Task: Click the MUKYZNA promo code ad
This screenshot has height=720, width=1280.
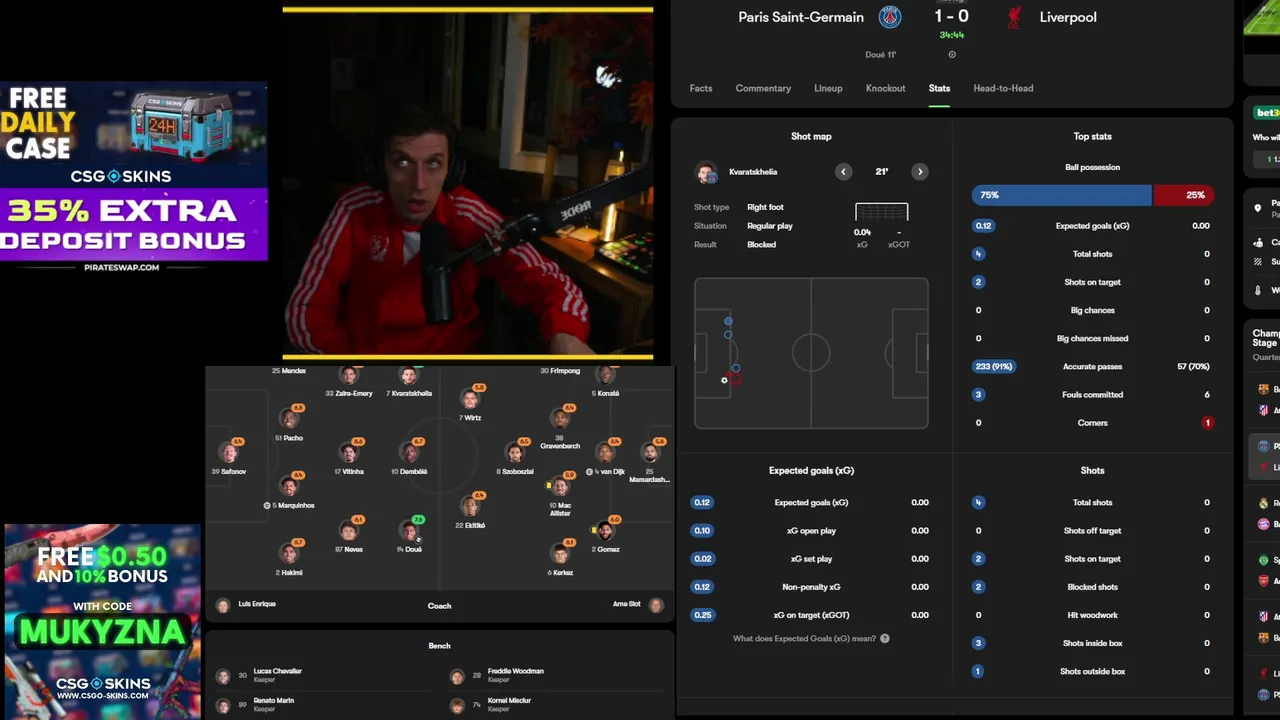Action: click(x=102, y=620)
